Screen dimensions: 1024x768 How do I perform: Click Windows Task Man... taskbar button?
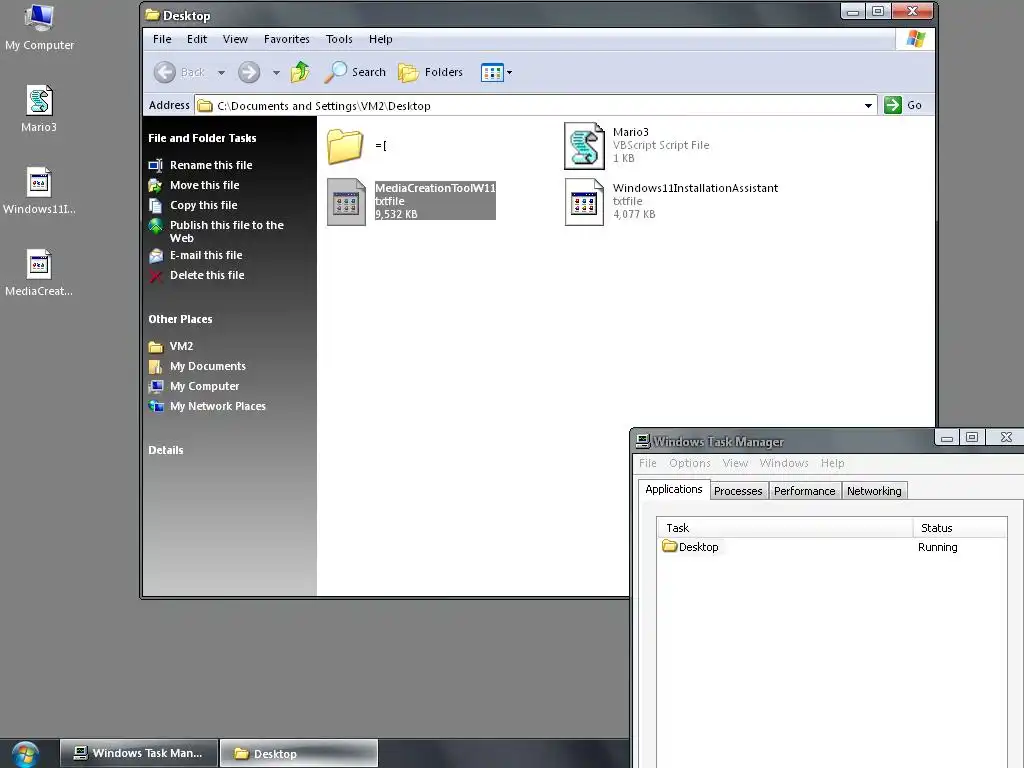[138, 754]
